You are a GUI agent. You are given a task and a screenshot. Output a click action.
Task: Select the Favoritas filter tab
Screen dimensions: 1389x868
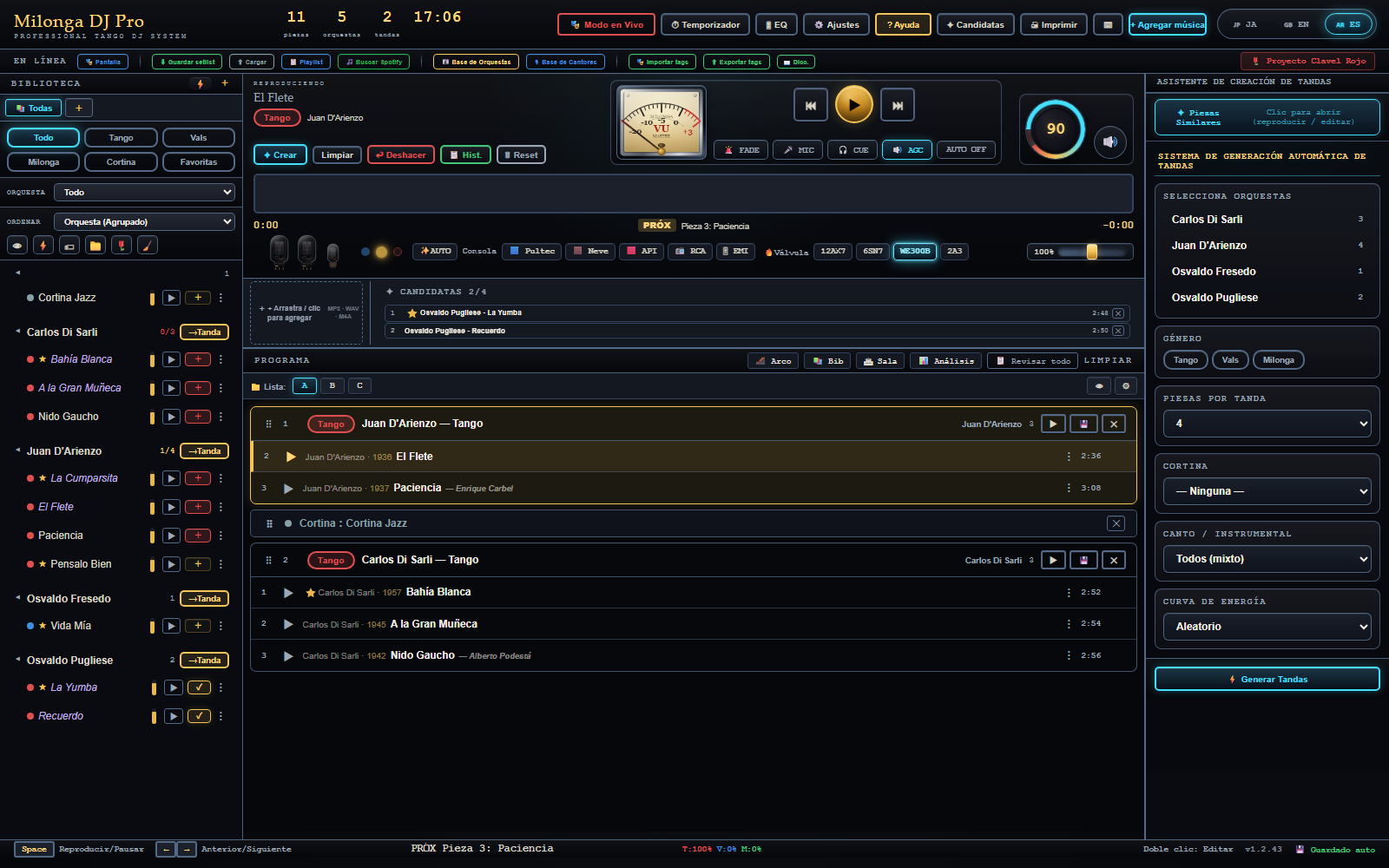pyautogui.click(x=199, y=161)
